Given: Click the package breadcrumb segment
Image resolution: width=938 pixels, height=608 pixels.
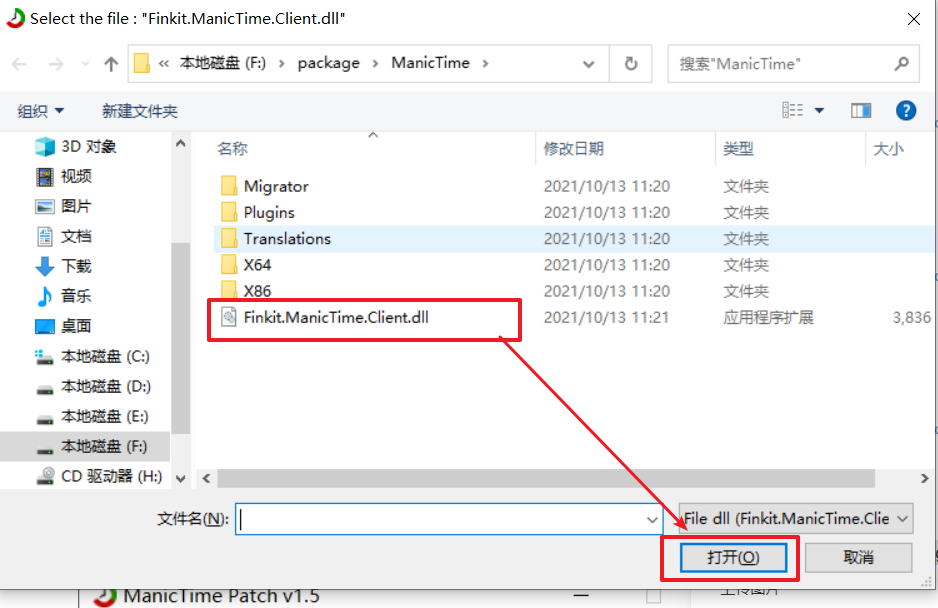Looking at the screenshot, I should (328, 63).
